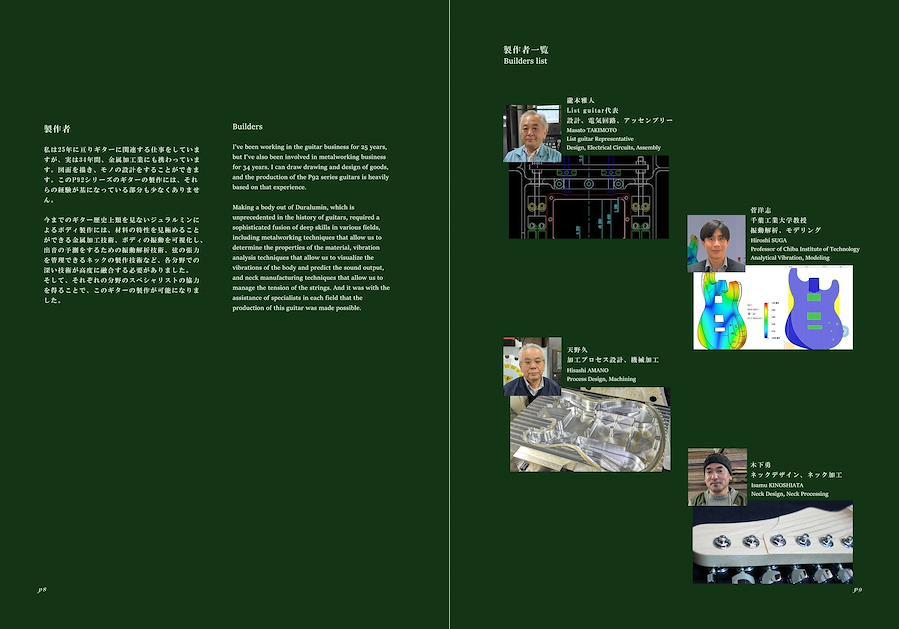Click the '製作者' Japanese heading
899x629 pixels.
[x=57, y=129]
